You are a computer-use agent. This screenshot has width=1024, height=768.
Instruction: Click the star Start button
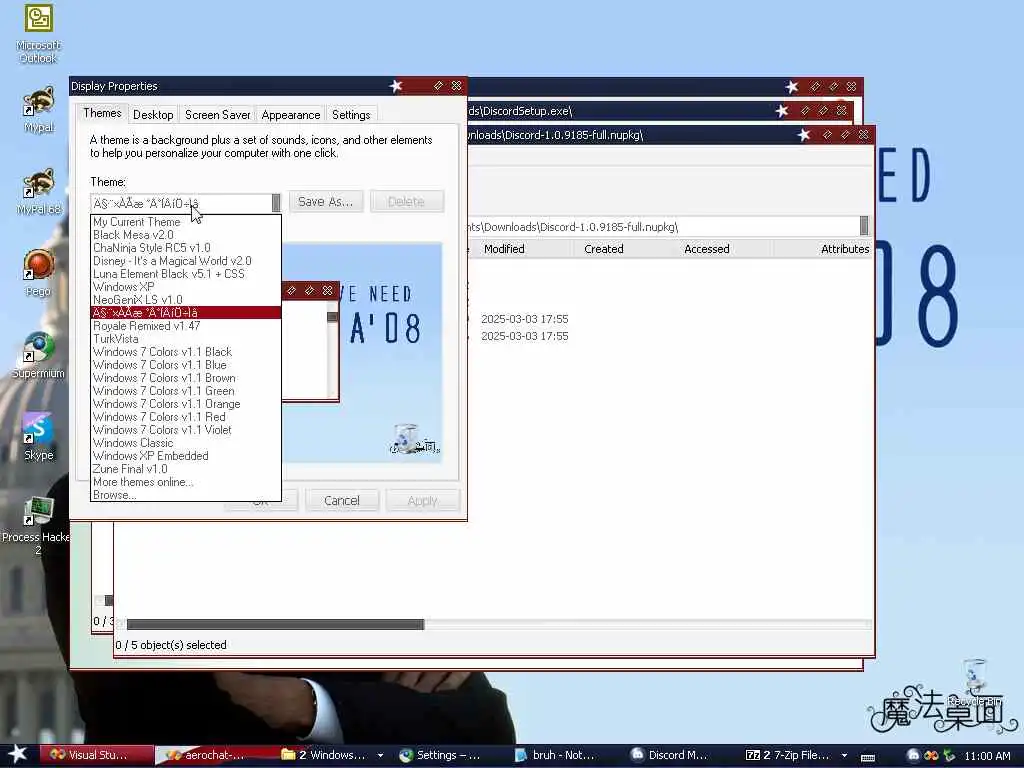pyautogui.click(x=17, y=754)
